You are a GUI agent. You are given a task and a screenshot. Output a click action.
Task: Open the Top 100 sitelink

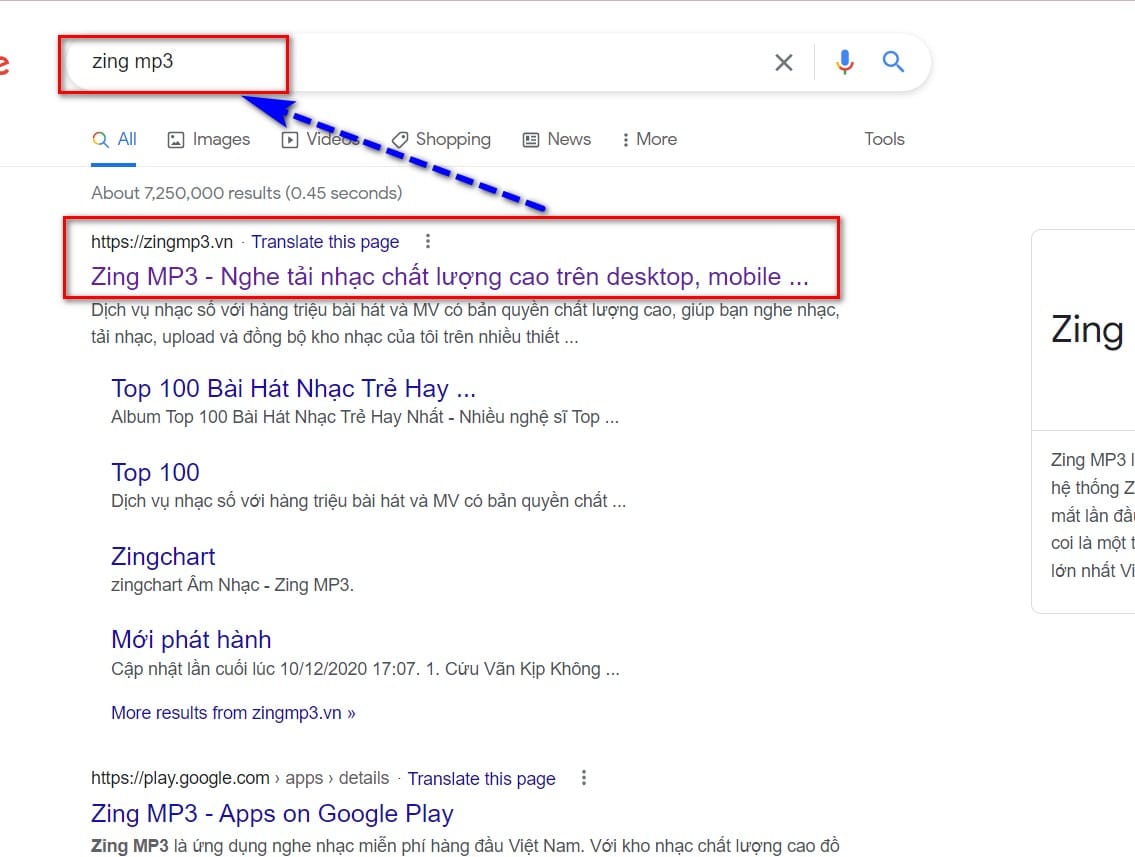pos(155,473)
